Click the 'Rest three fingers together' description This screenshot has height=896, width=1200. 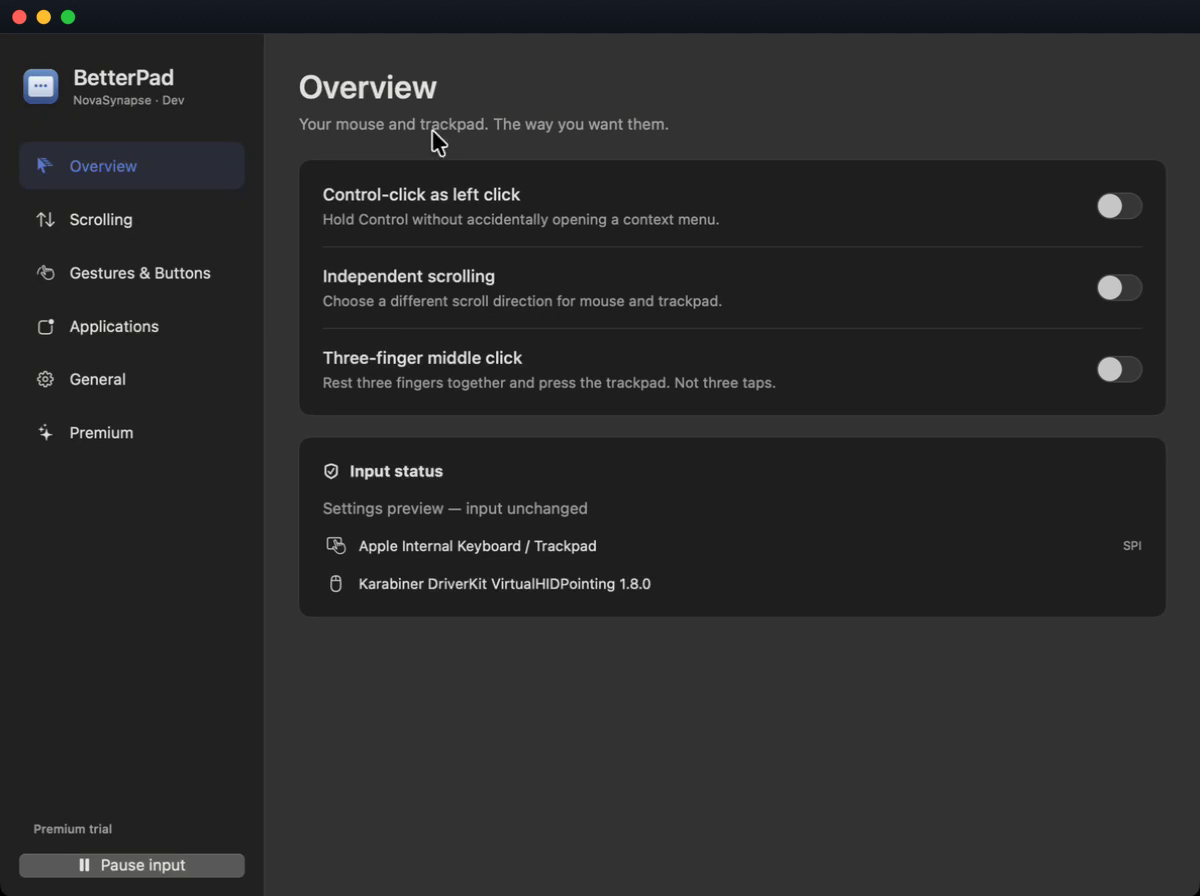(x=549, y=383)
